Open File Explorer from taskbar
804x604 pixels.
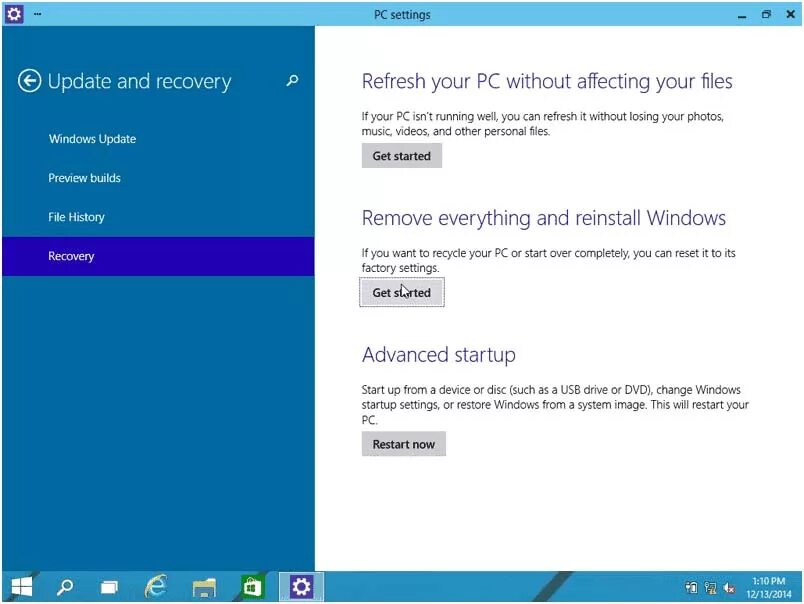(x=204, y=588)
